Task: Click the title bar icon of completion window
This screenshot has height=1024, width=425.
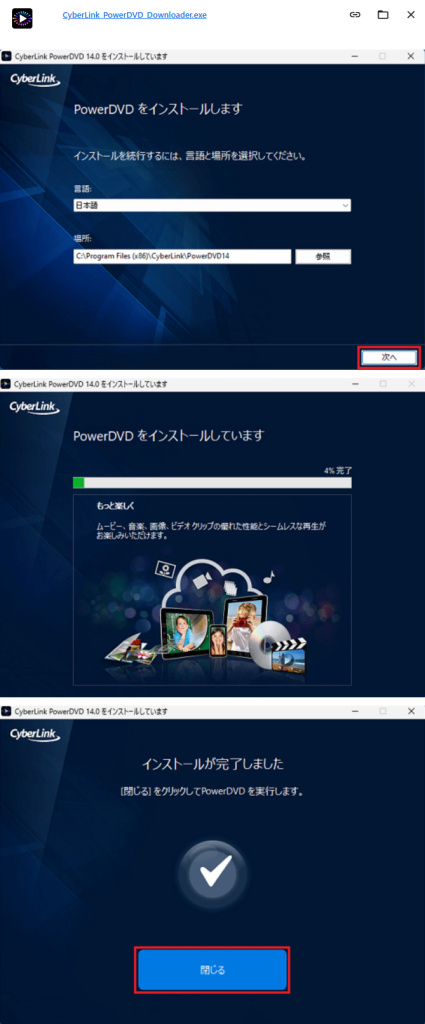Action: click(7, 711)
